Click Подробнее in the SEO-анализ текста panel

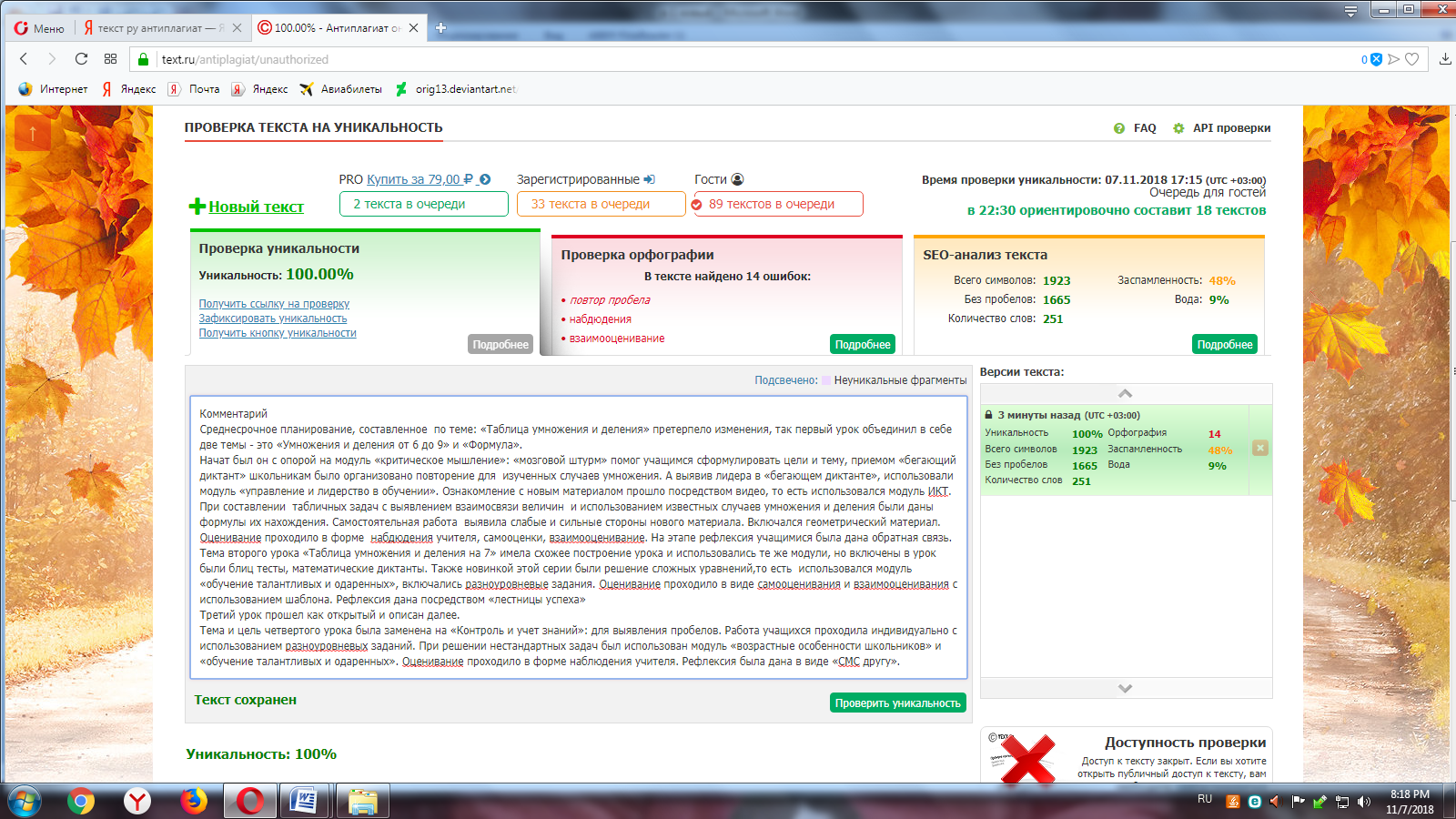(1225, 344)
